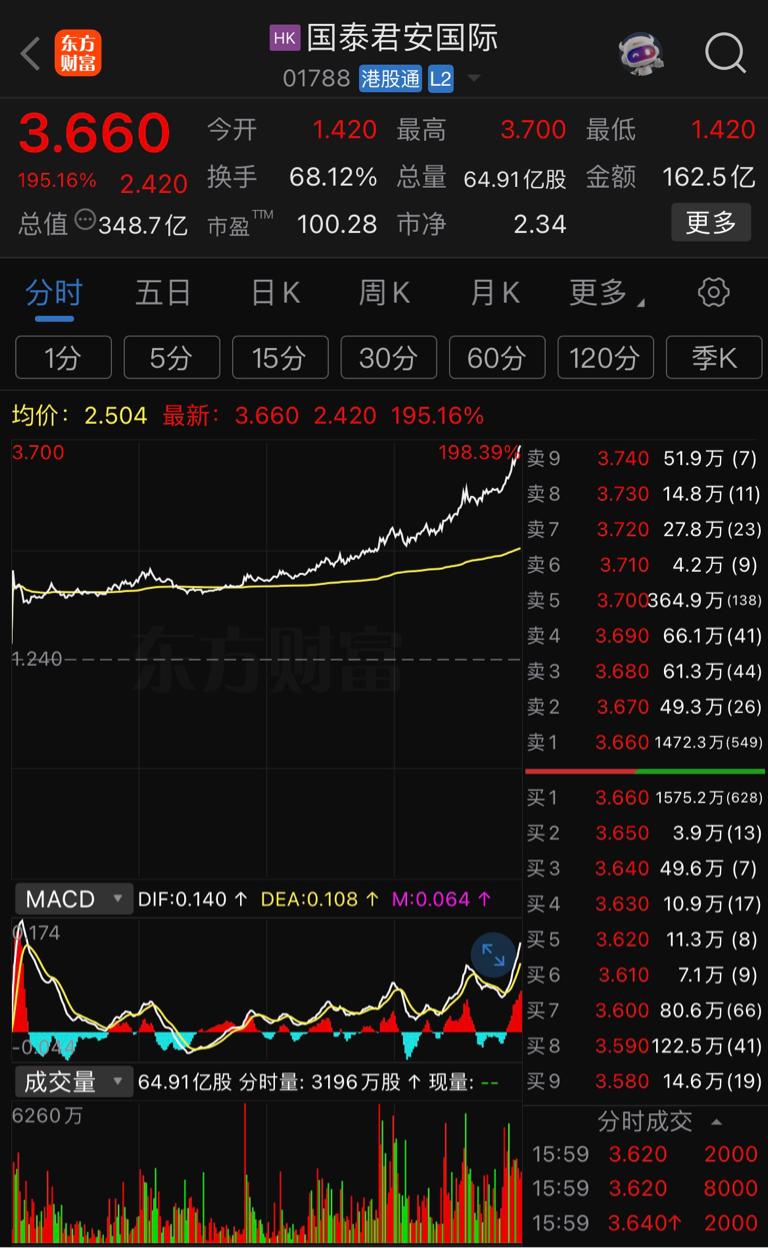Tap the 市净 2.34 value
Image resolution: width=768 pixels, height=1248 pixels.
[540, 224]
